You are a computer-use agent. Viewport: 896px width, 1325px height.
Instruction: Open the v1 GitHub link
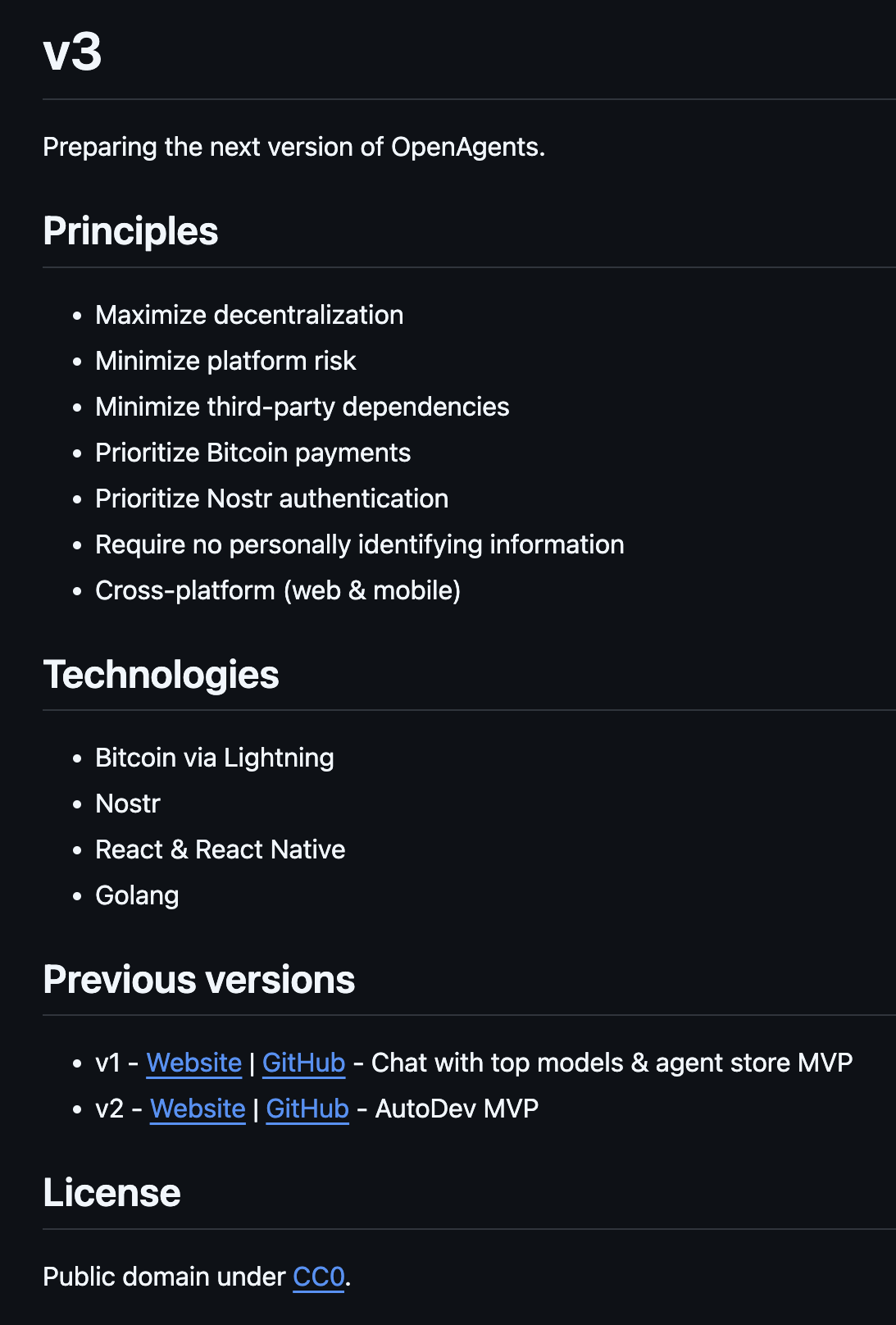(x=303, y=1063)
